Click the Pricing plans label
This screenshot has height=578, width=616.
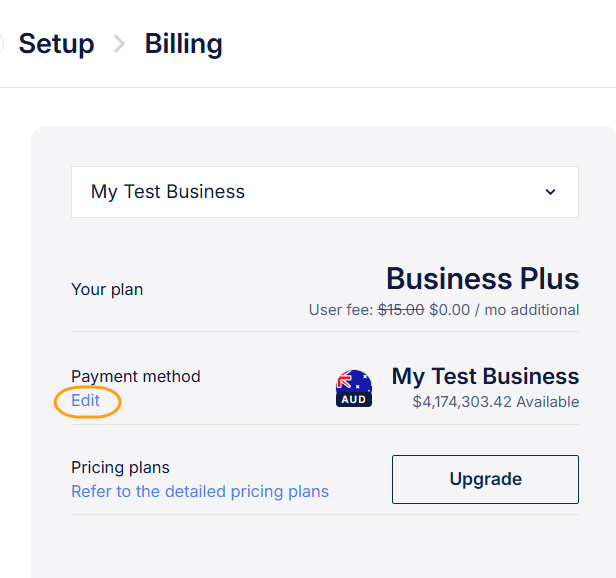[x=121, y=467]
